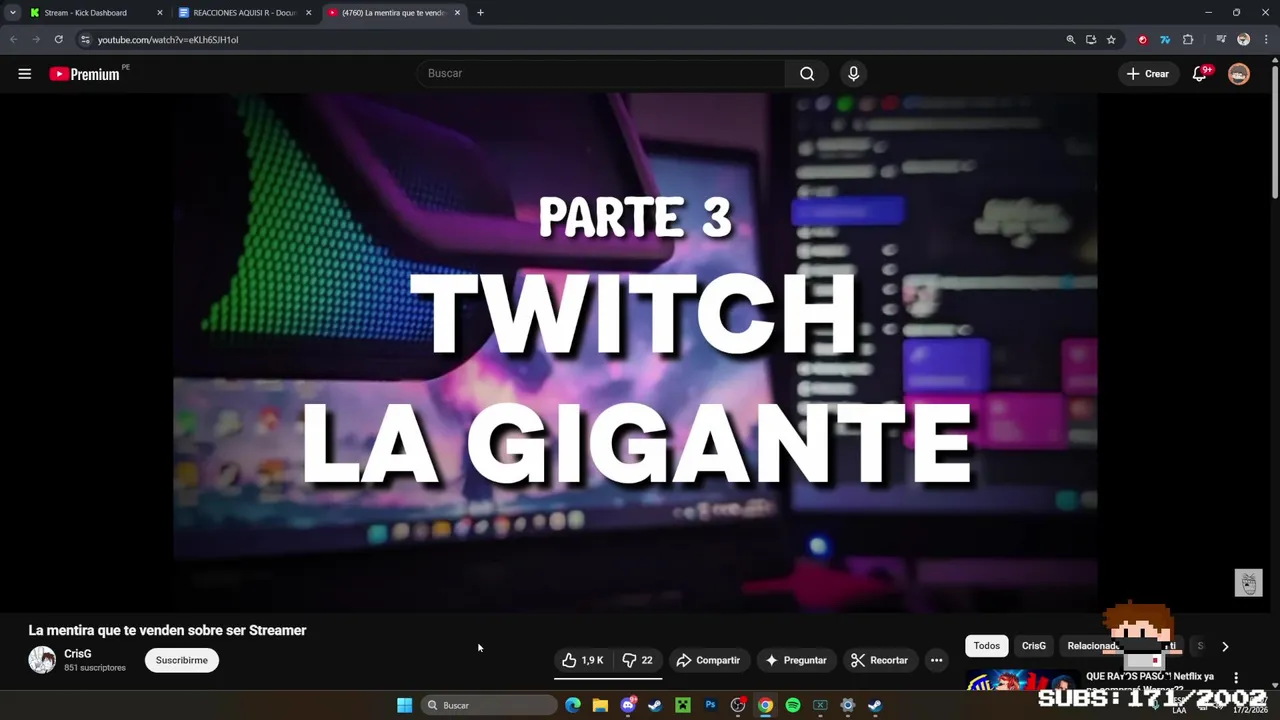Close the current YouTube tab
This screenshot has width=1280, height=720.
tap(457, 13)
